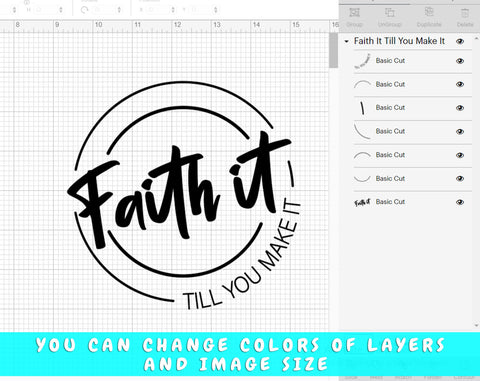Hide the Faith It Till You Make It group
Screen dimensions: 480x381
coord(460,41)
